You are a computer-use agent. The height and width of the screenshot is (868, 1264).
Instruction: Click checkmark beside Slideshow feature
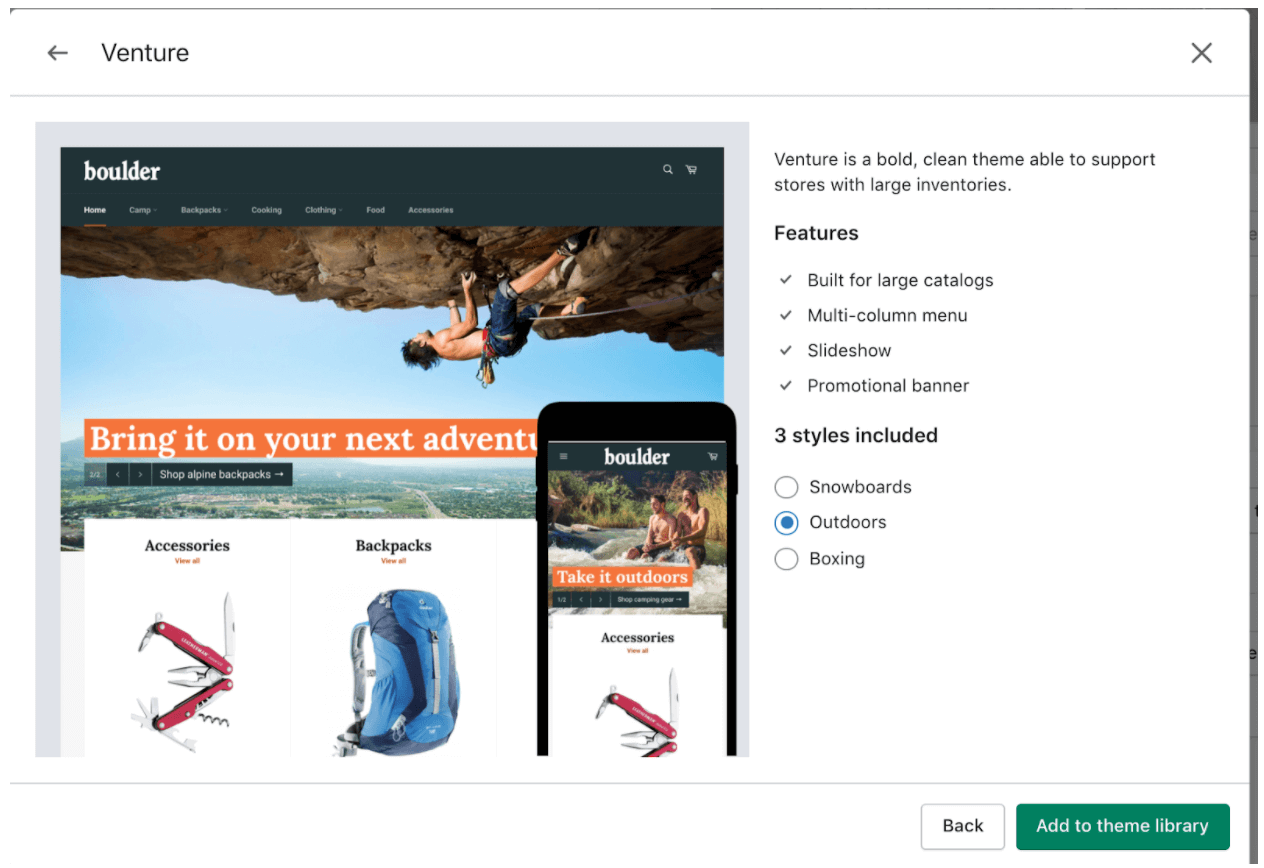[x=786, y=350]
